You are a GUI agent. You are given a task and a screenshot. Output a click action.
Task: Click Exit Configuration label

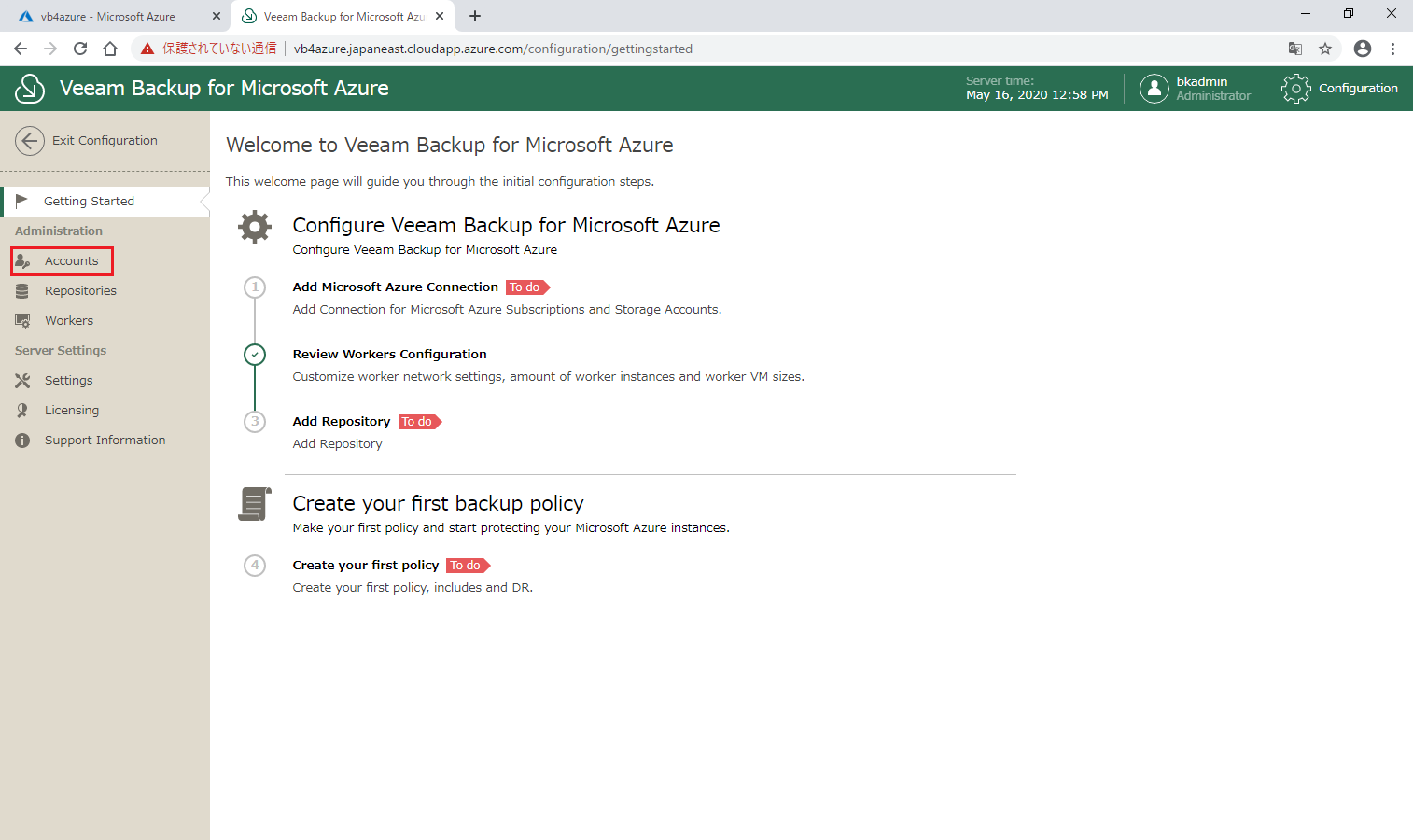coord(105,141)
